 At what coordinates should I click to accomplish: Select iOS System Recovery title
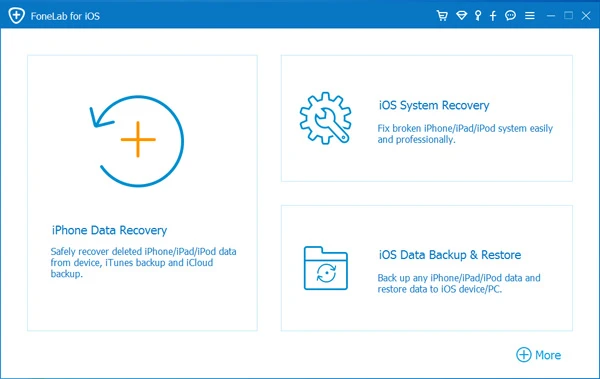[434, 105]
